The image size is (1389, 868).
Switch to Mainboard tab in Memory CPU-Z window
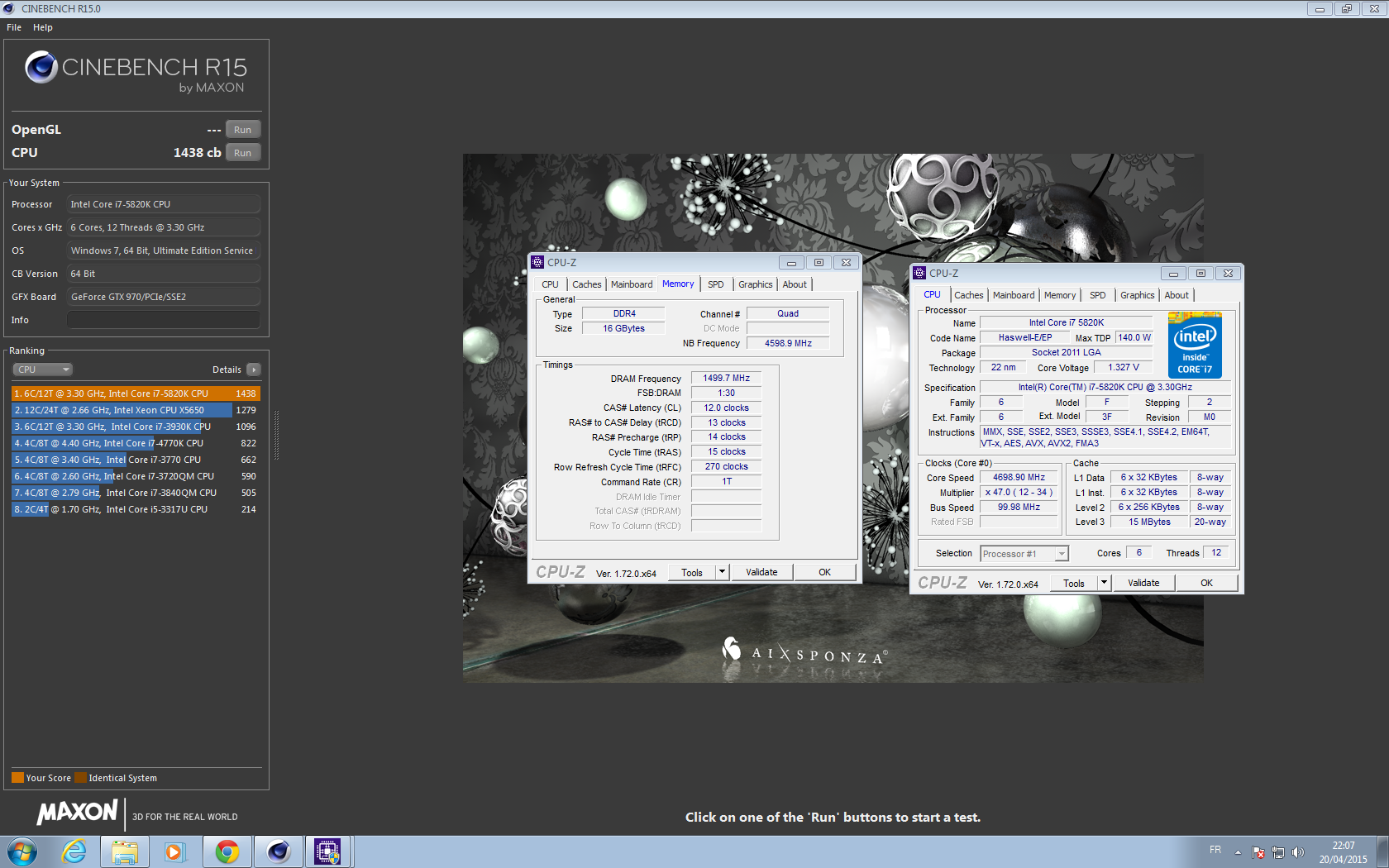[x=632, y=284]
